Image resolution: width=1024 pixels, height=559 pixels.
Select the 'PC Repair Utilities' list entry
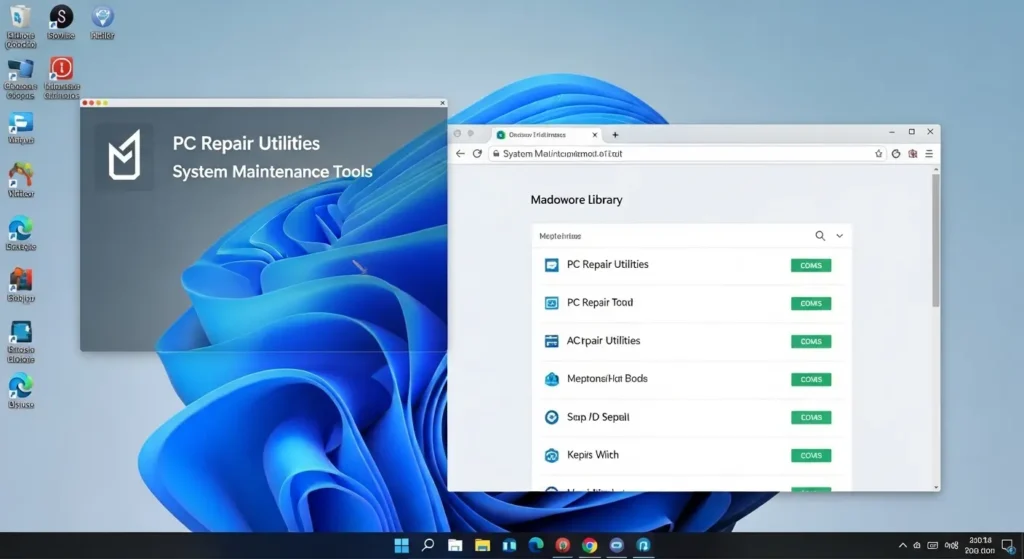coord(692,264)
